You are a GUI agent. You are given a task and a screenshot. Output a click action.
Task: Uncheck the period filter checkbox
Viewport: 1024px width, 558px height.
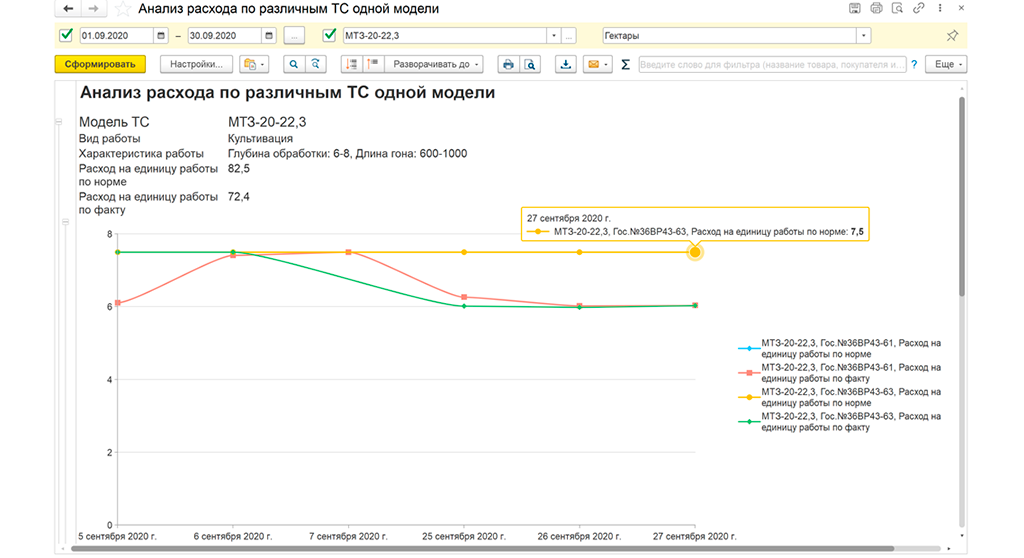tap(66, 35)
